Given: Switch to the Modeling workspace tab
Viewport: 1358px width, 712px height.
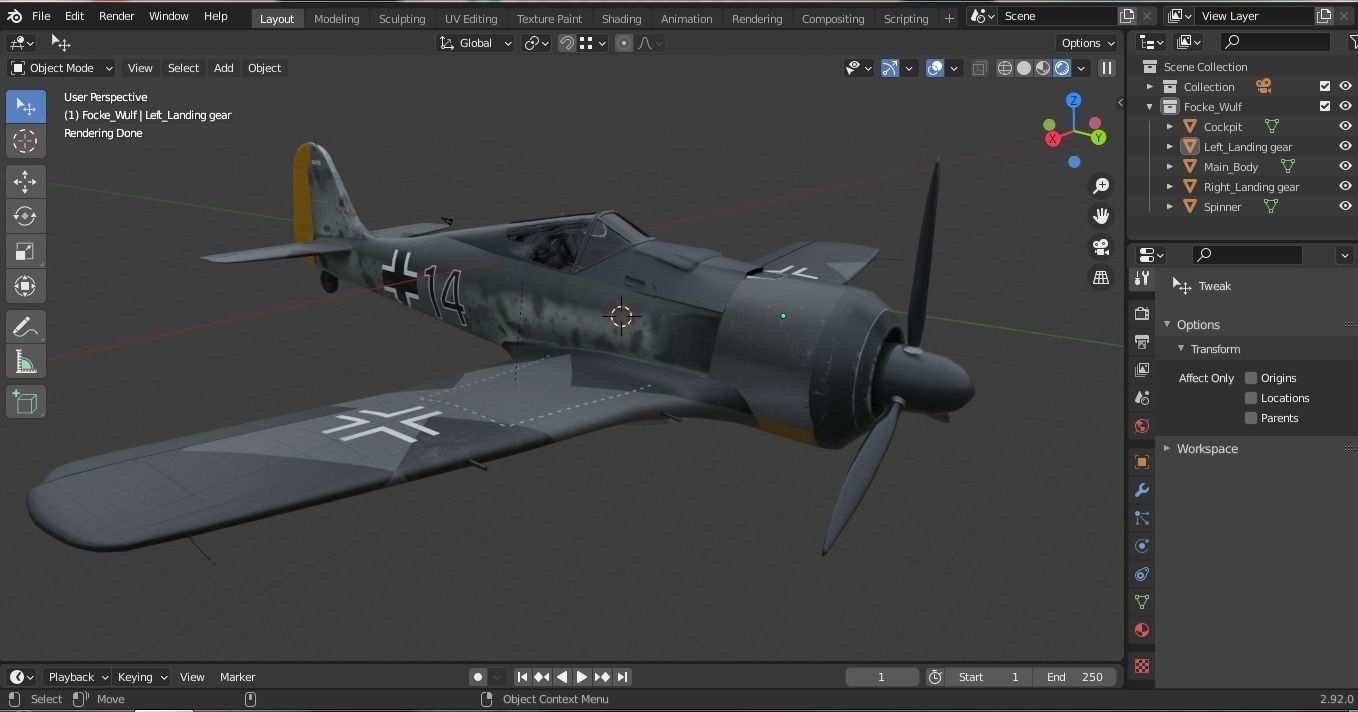Looking at the screenshot, I should click(336, 18).
